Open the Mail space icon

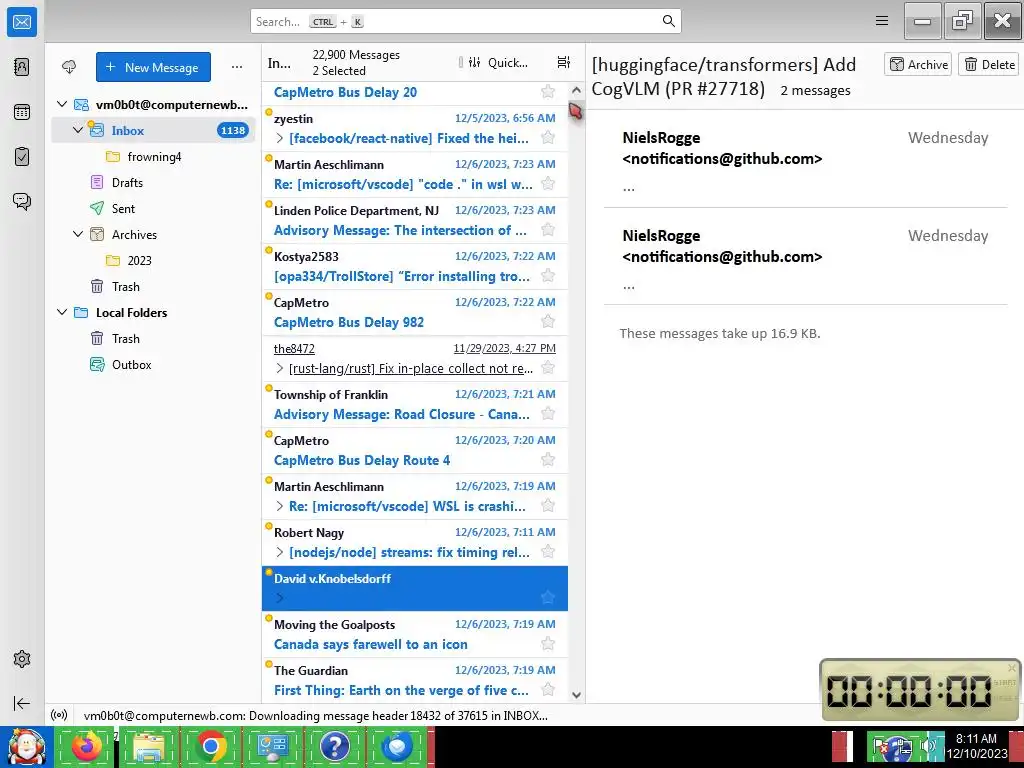(x=22, y=22)
